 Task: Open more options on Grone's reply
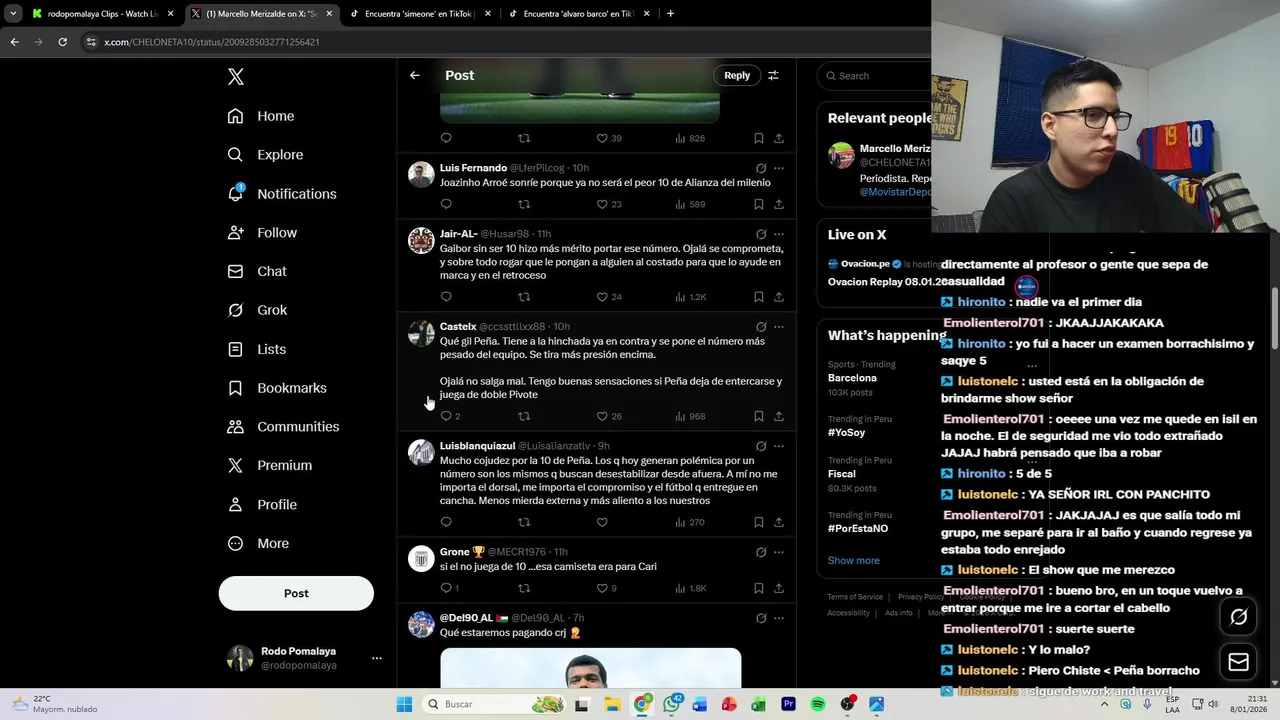tap(779, 552)
